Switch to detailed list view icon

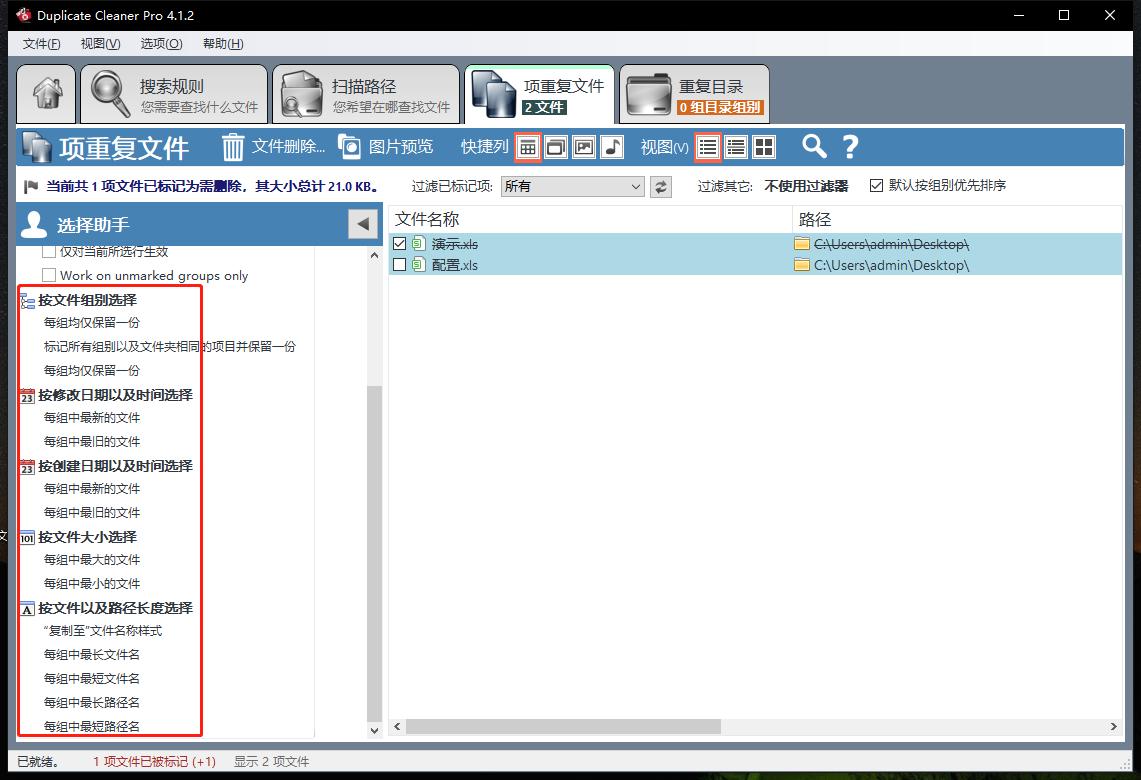click(736, 147)
